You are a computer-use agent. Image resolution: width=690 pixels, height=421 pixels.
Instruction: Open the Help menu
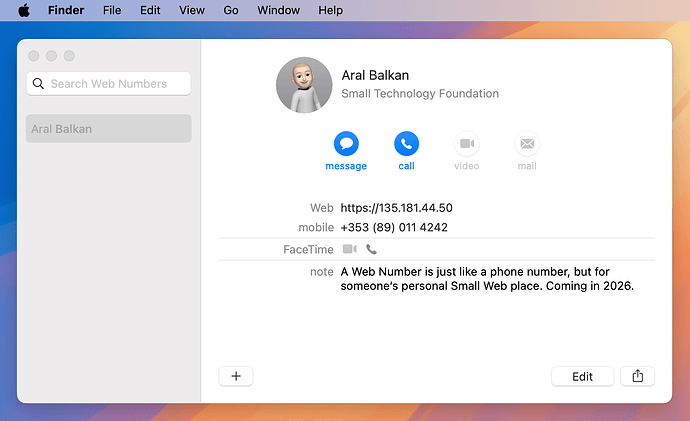tap(330, 10)
